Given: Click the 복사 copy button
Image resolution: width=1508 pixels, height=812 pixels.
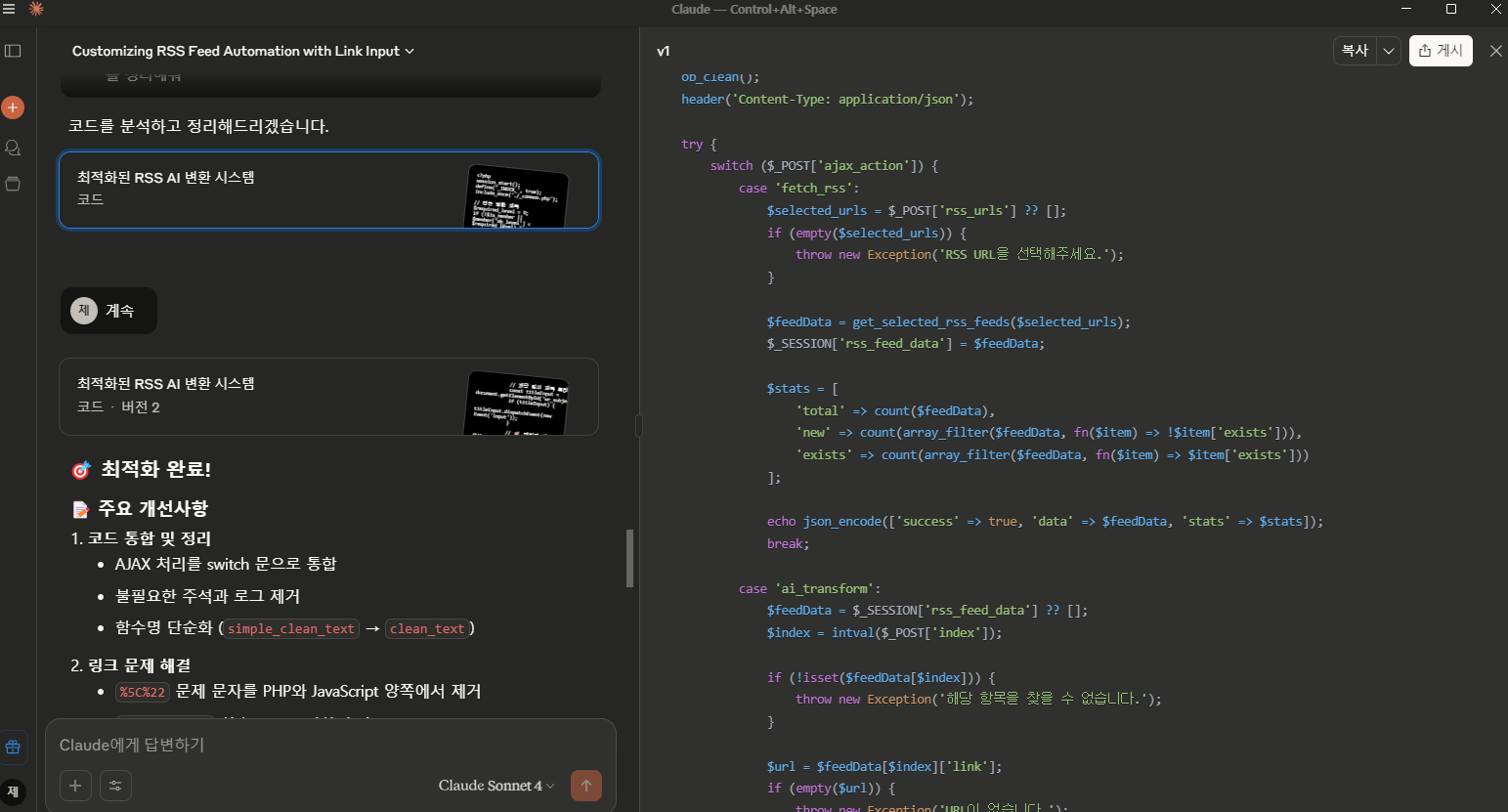Looking at the screenshot, I should pos(1355,51).
